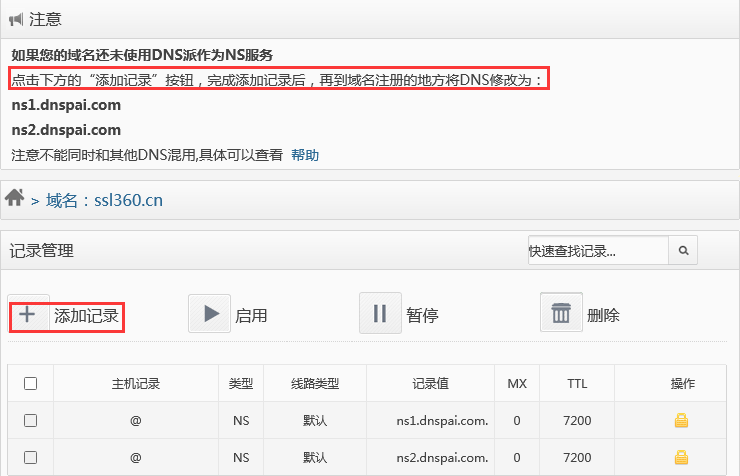Check the box for the ns2.dnspai.com row
Image resolution: width=740 pixels, height=476 pixels.
pyautogui.click(x=31, y=457)
